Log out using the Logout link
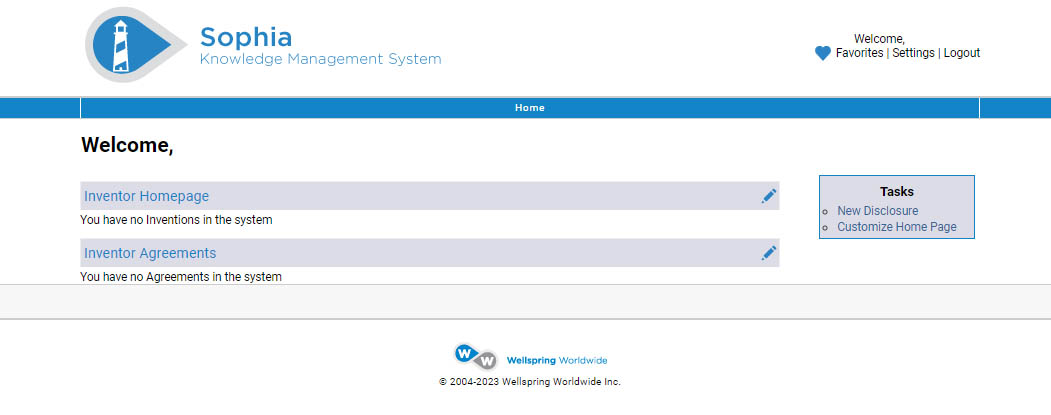The height and width of the screenshot is (415, 1051). pyautogui.click(x=961, y=53)
